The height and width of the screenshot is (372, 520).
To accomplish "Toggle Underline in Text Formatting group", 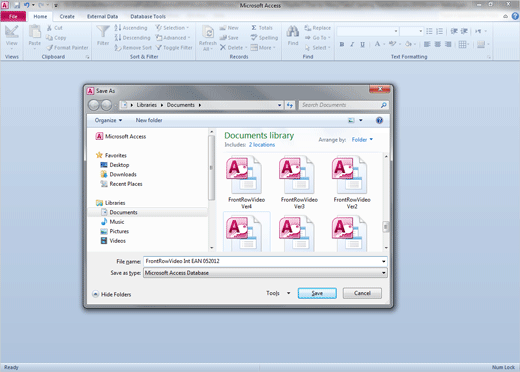I will [x=362, y=44].
